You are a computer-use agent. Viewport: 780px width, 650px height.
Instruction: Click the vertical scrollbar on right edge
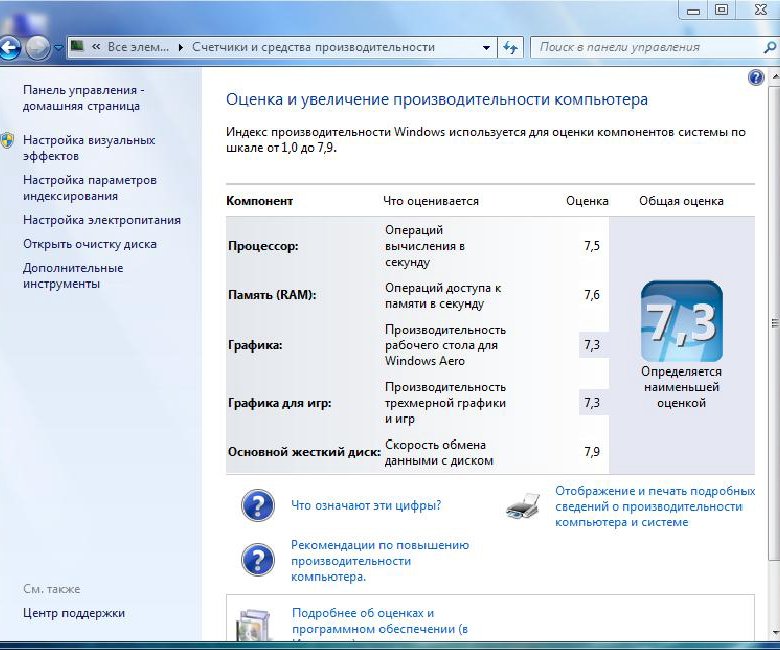pos(774,322)
